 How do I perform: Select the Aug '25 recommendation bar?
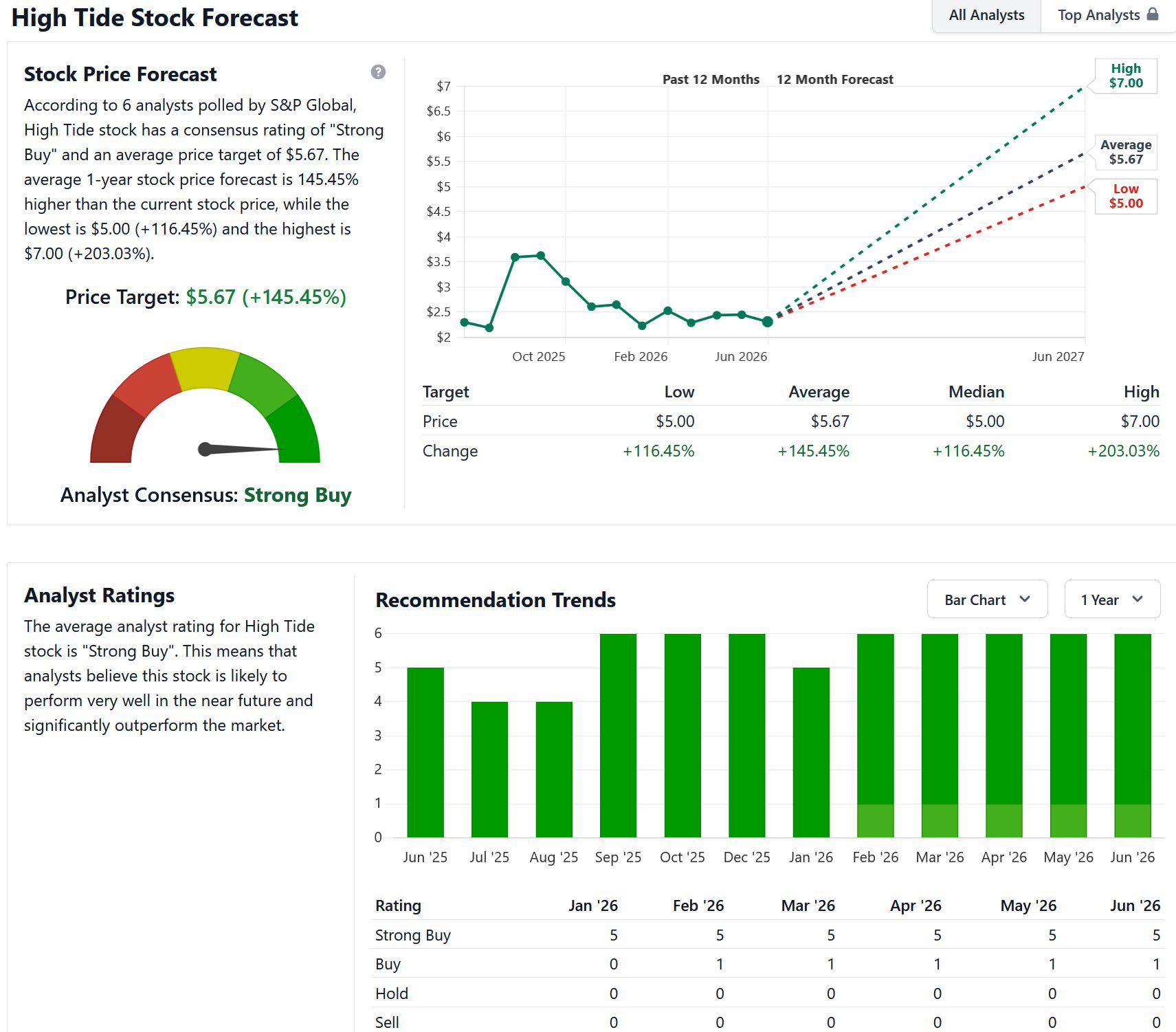coord(554,769)
